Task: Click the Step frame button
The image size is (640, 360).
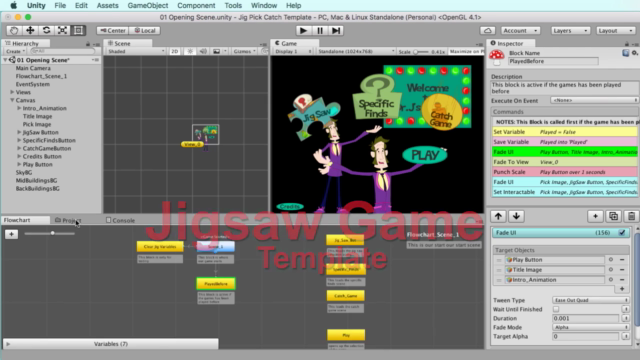Action: 336,30
